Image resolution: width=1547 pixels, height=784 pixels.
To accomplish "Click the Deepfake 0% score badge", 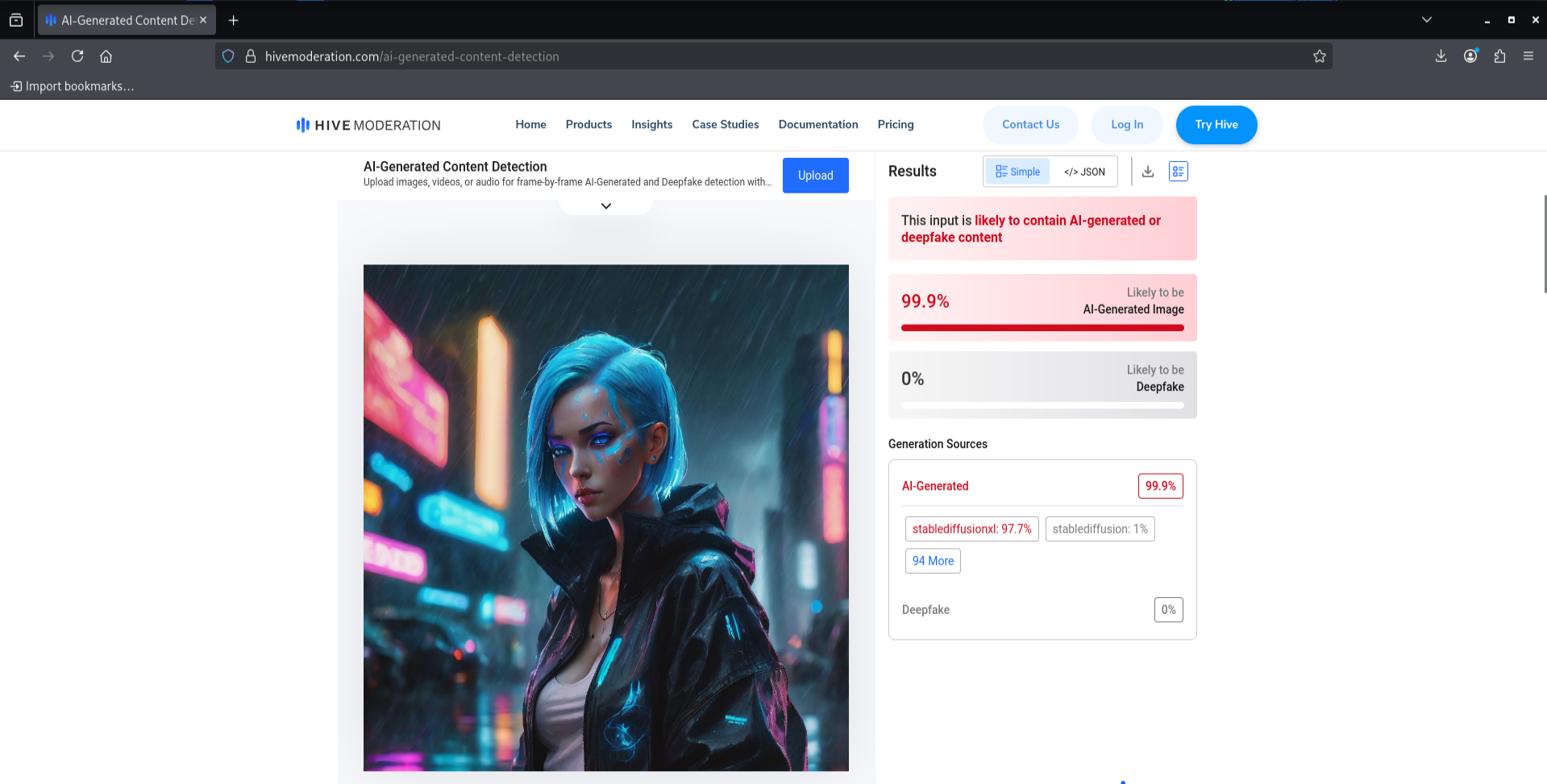I will 1169,610.
